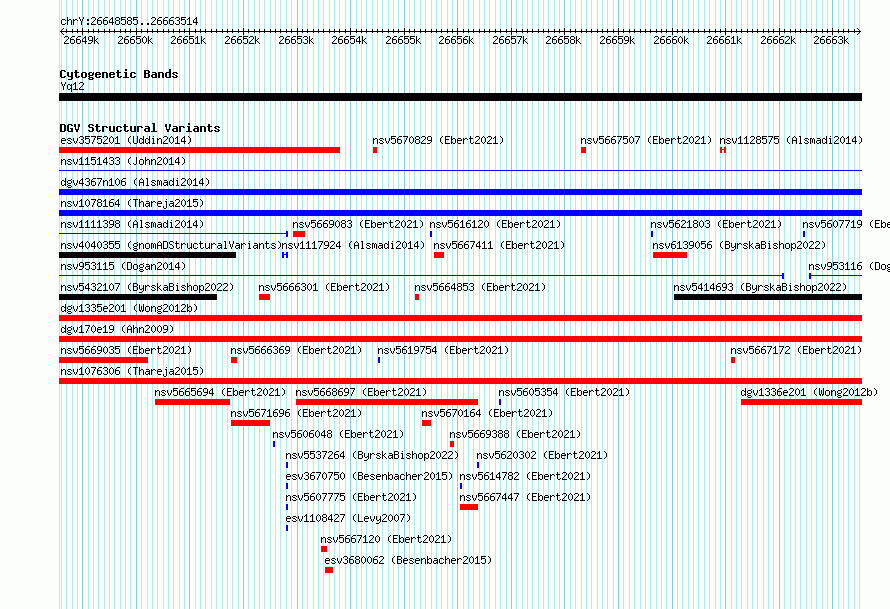Click the red bar under nsv5669035
This screenshot has height=609, width=890.
pos(103,360)
